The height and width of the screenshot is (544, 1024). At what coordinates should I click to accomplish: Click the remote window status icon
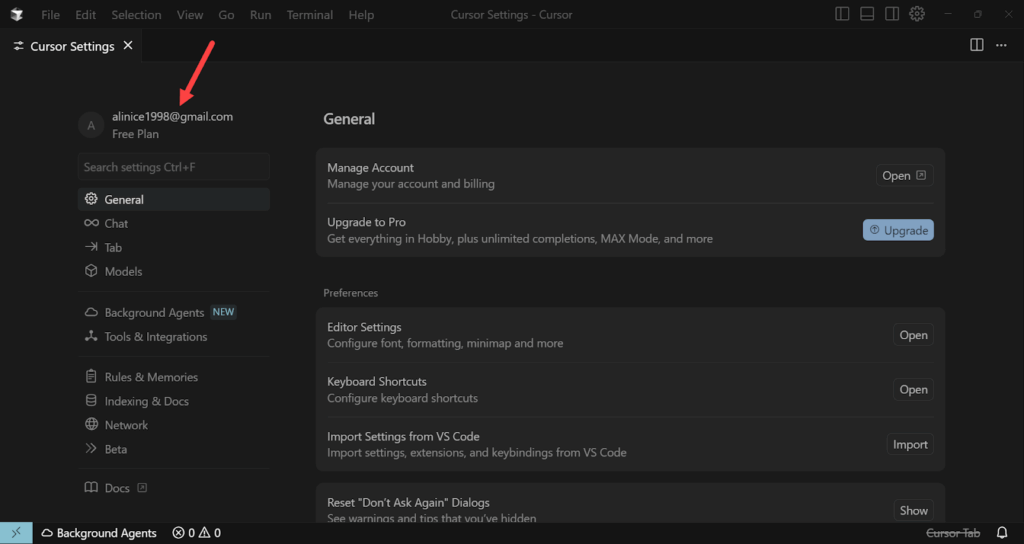(16, 533)
